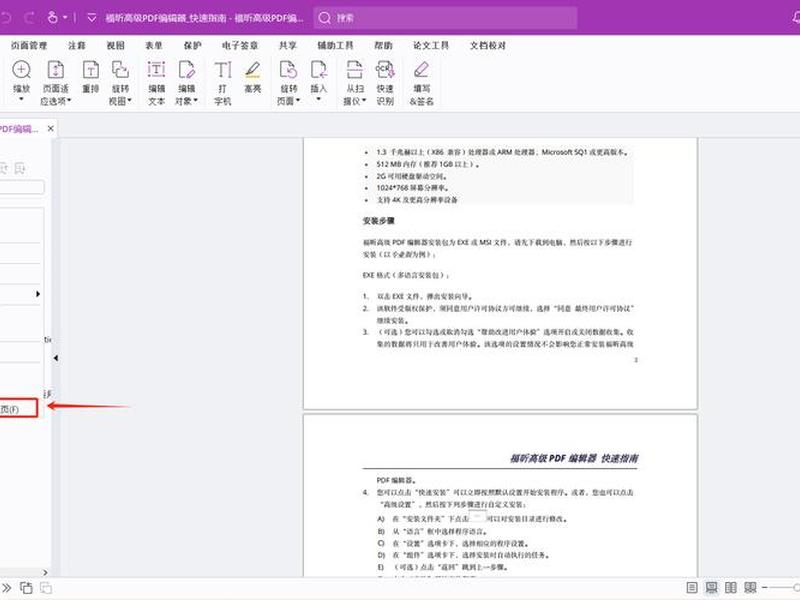Click the left panel search input box
The height and width of the screenshot is (600, 800).
tap(22, 187)
